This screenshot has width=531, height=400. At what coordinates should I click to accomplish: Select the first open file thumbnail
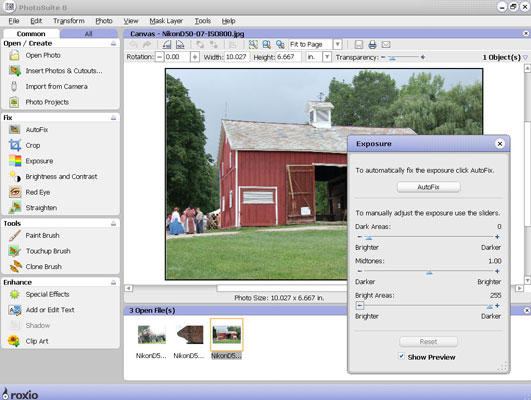pos(152,335)
